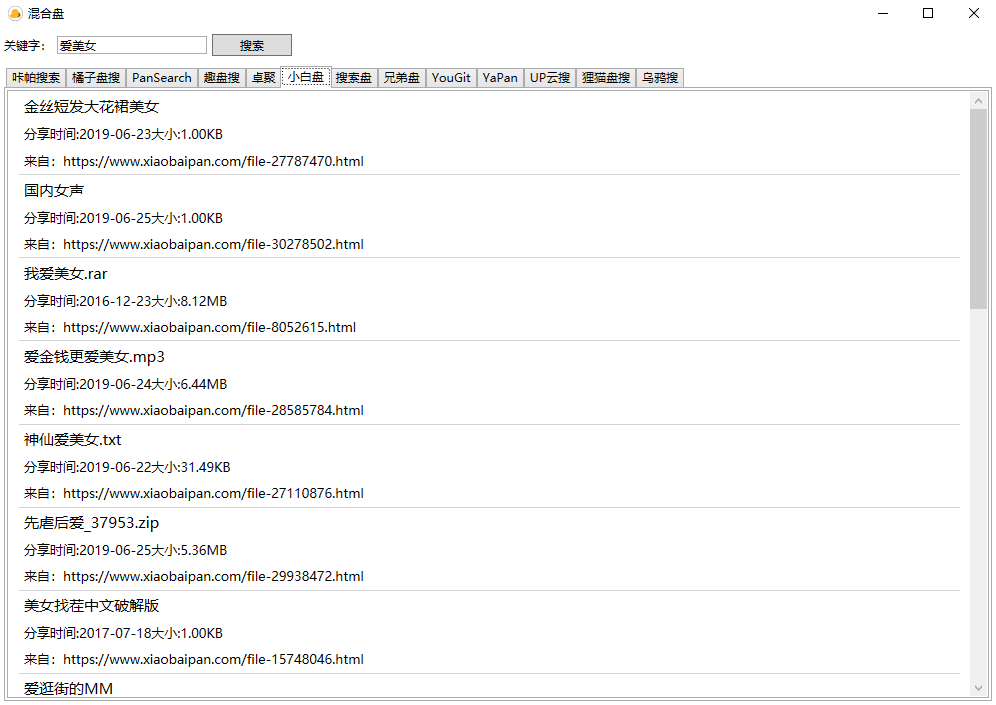
Task: Open the 我爱美女.rar result link
Action: tap(209, 327)
